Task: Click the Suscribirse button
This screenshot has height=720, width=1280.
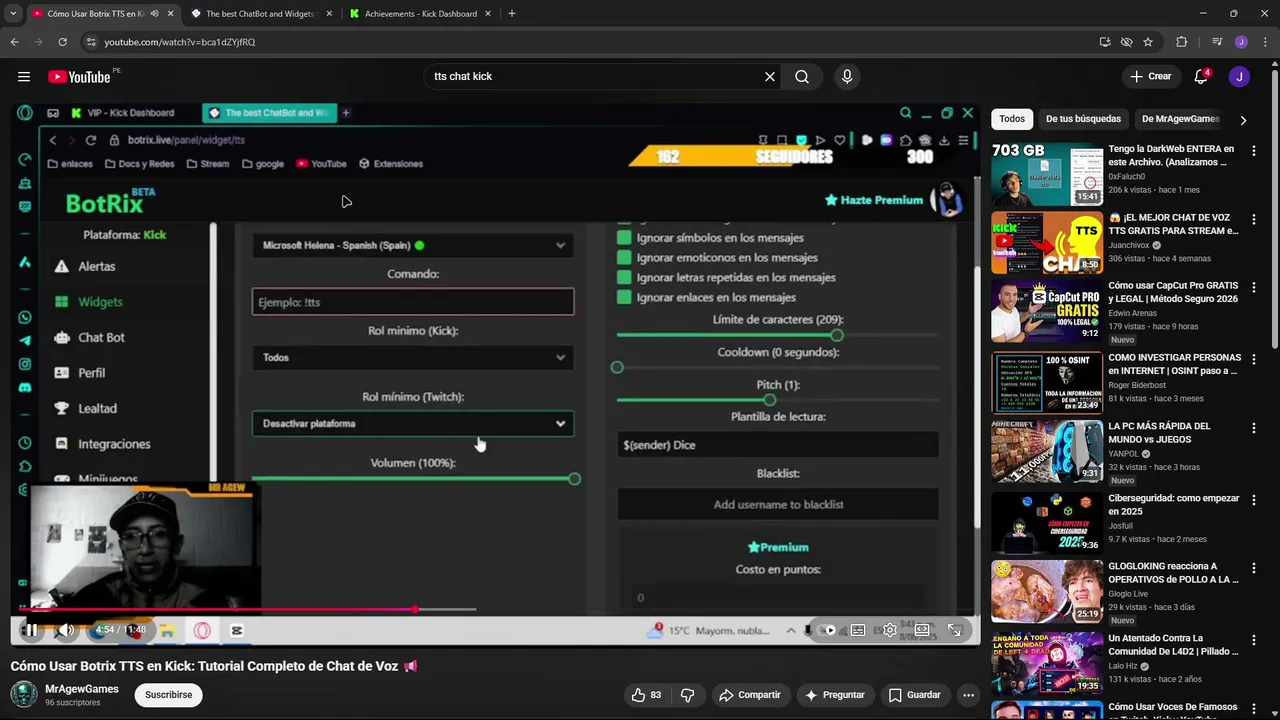Action: (168, 695)
